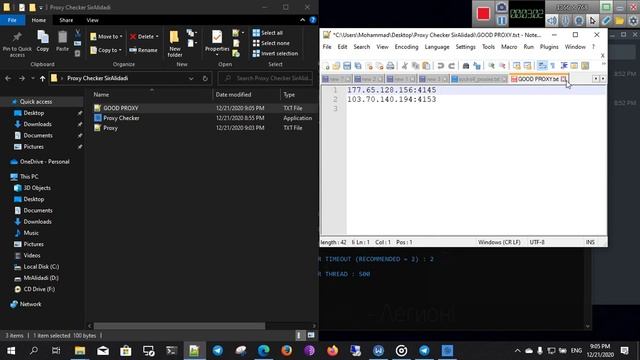Open the Copy to dropdown in Explorer ribbon
This screenshot has width=640, height=360.
tap(106, 50)
